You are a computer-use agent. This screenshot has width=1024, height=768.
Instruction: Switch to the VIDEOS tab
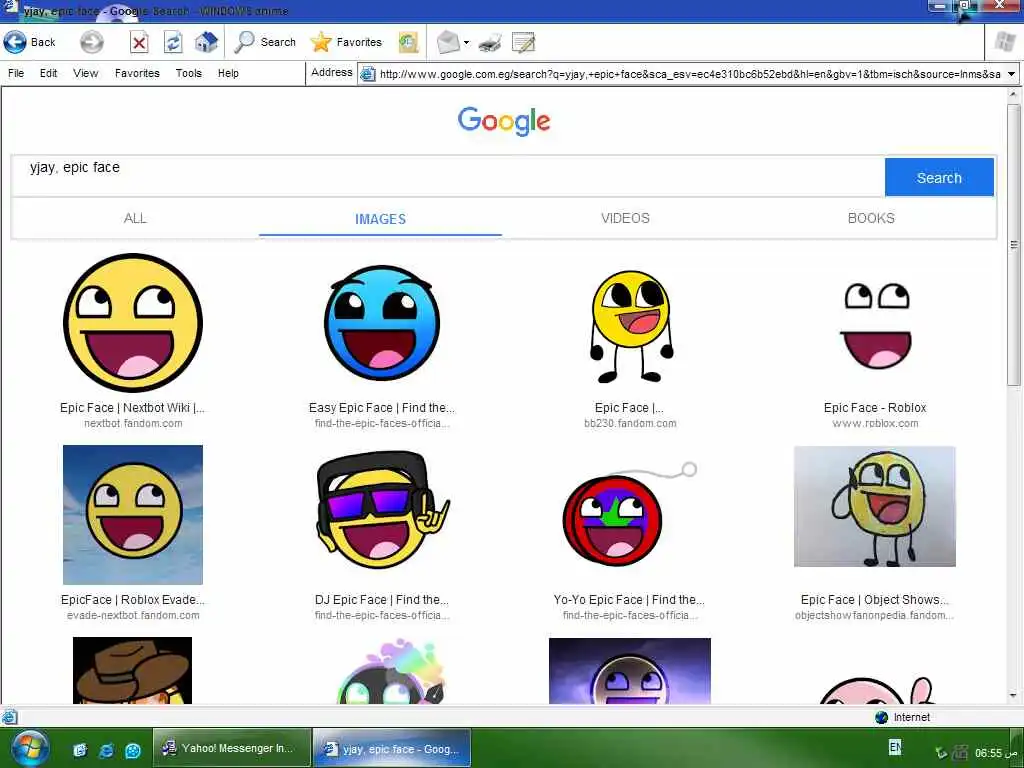(x=625, y=218)
